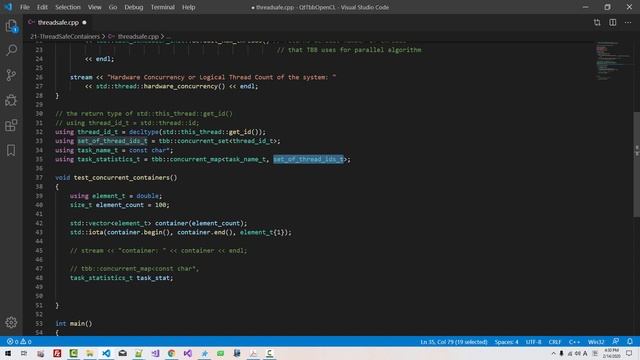This screenshot has width=640, height=360.
Task: Select language mode C++ in status bar
Action: (574, 342)
